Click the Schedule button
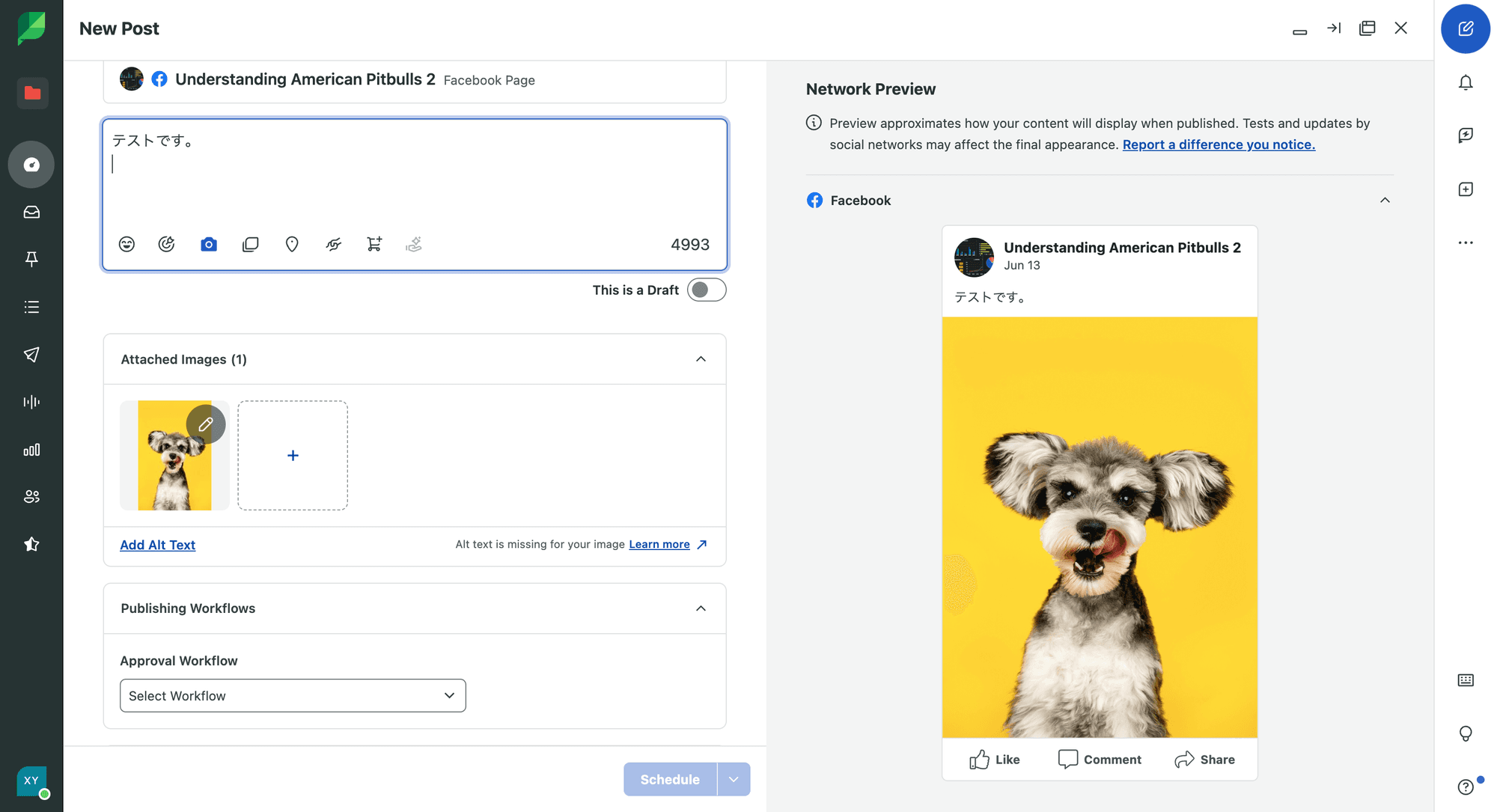Viewport: 1497px width, 812px height. (669, 779)
